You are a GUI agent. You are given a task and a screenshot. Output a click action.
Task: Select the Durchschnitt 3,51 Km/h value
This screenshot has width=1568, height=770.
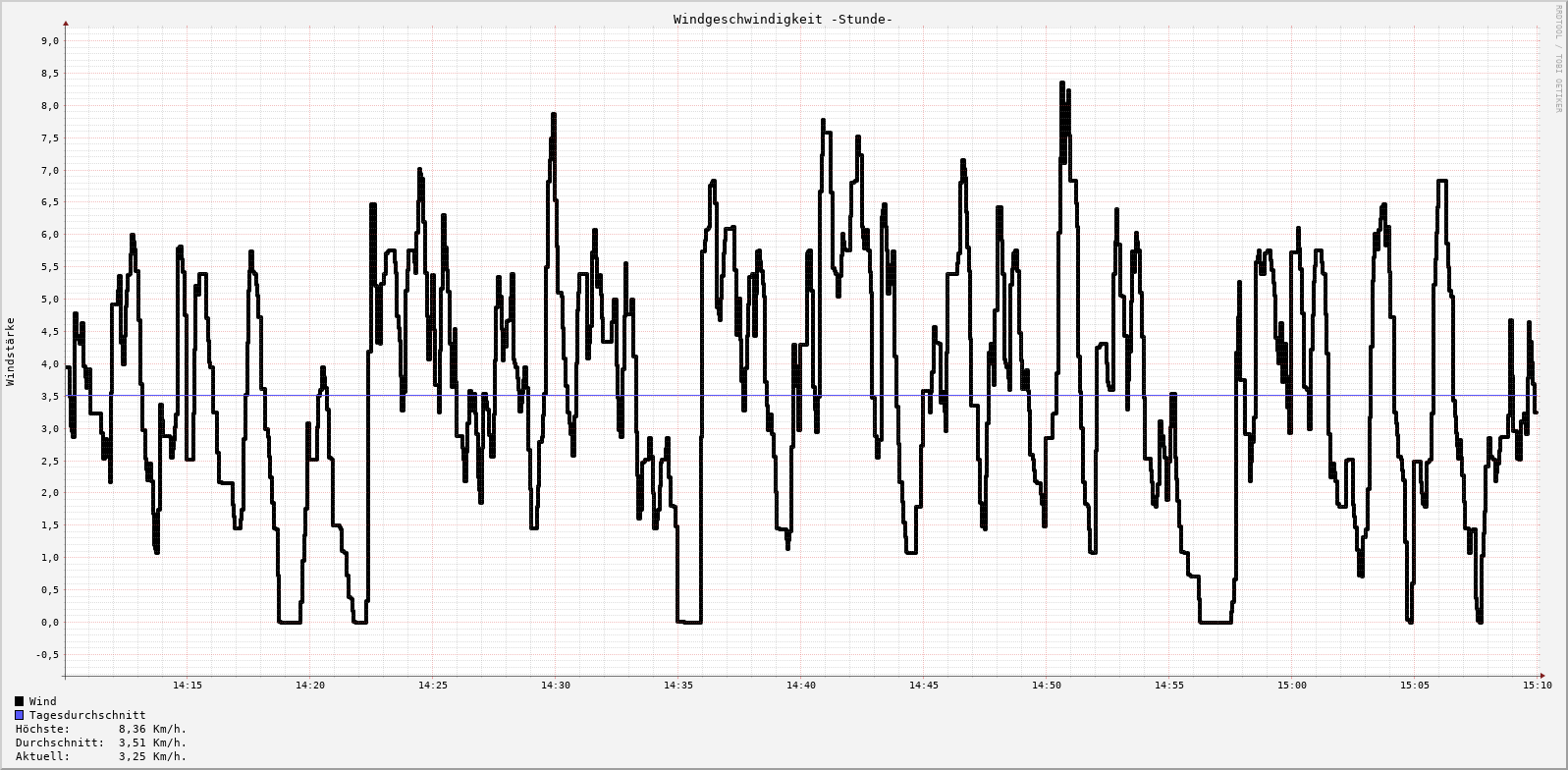tap(152, 742)
